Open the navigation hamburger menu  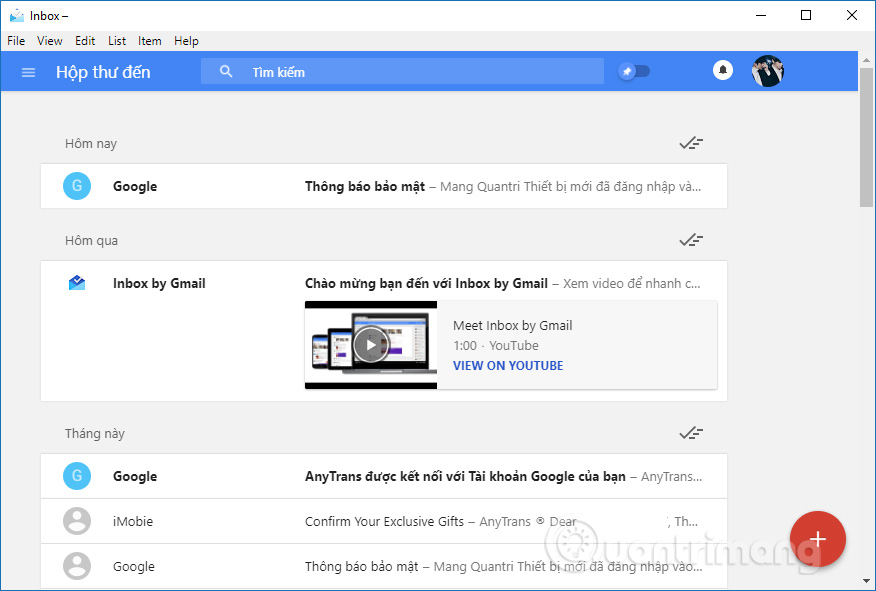click(28, 72)
